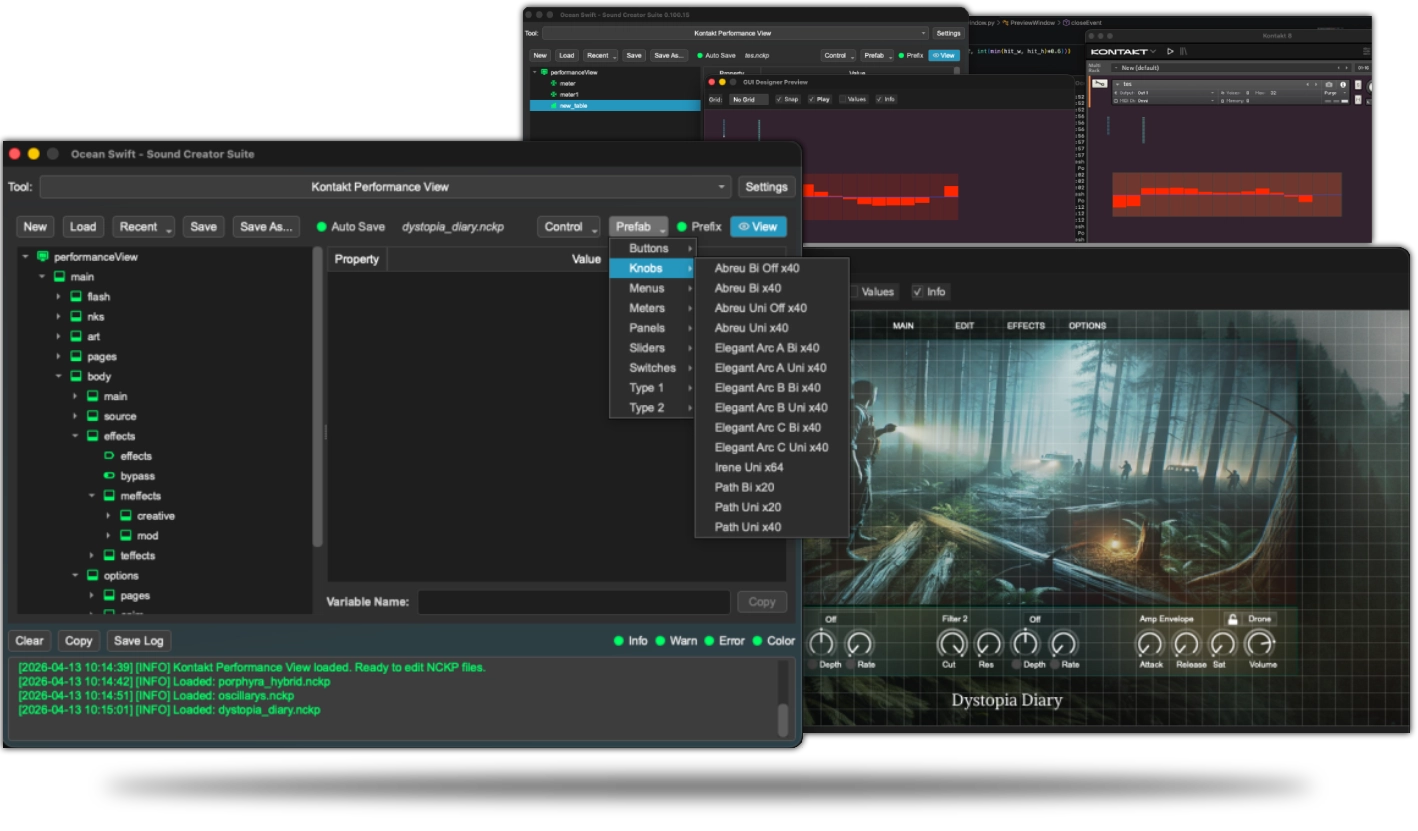Expand the flash tree node
This screenshot has width=1418, height=831.
[x=59, y=297]
